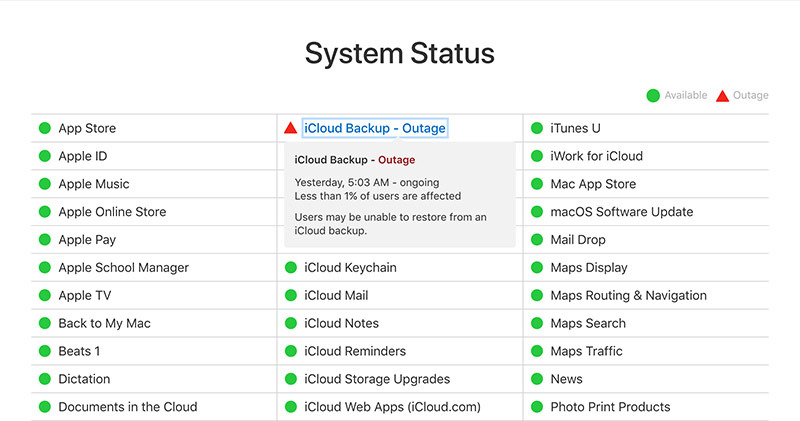The image size is (800, 421).
Task: Click the iCloud Keychain label
Action: pos(351,268)
